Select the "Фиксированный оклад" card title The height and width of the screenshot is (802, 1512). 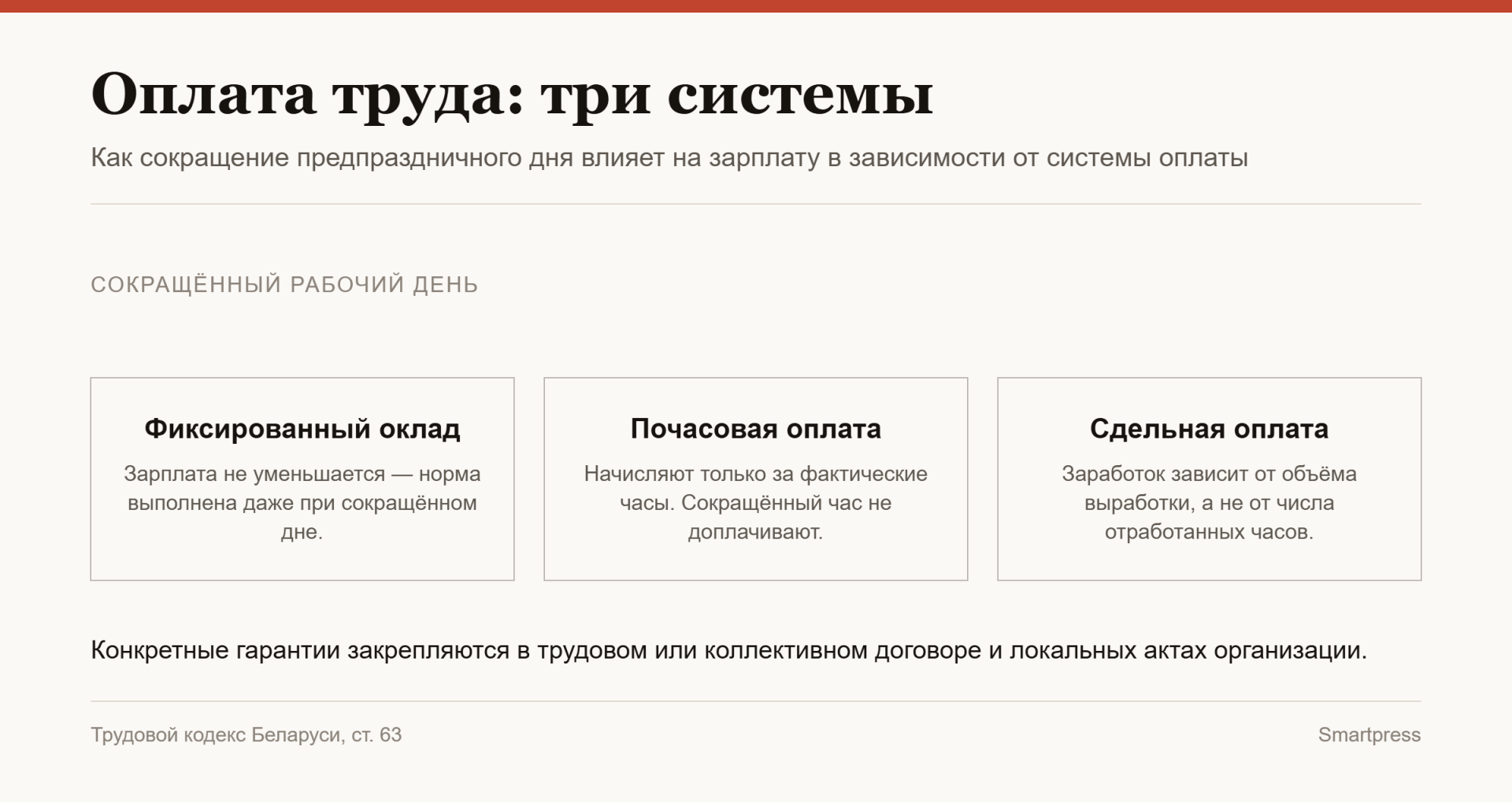[302, 429]
